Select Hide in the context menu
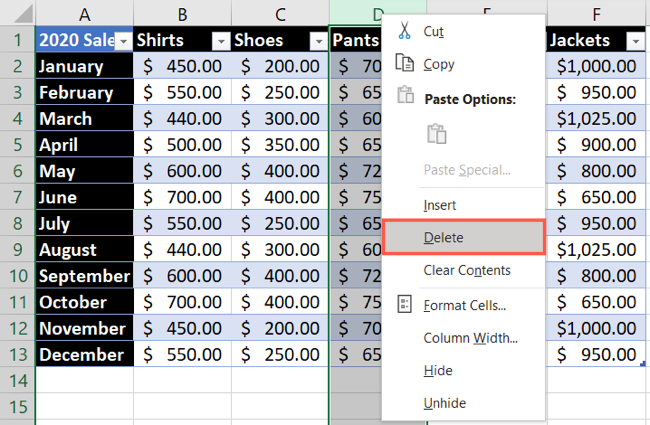Image resolution: width=650 pixels, height=425 pixels. (x=438, y=370)
